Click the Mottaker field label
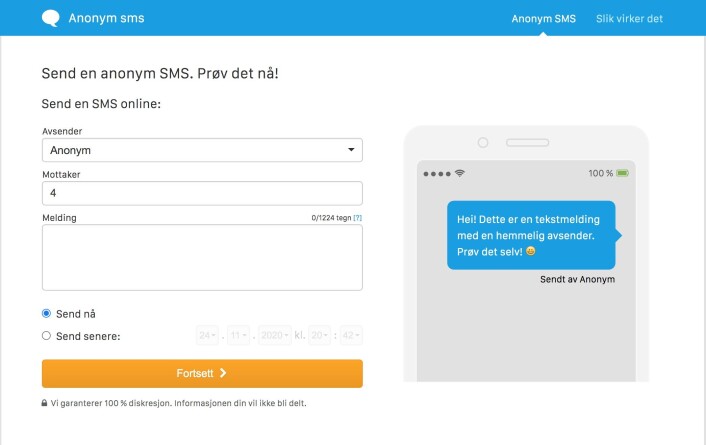Screen dimensions: 706x445 point(61,175)
